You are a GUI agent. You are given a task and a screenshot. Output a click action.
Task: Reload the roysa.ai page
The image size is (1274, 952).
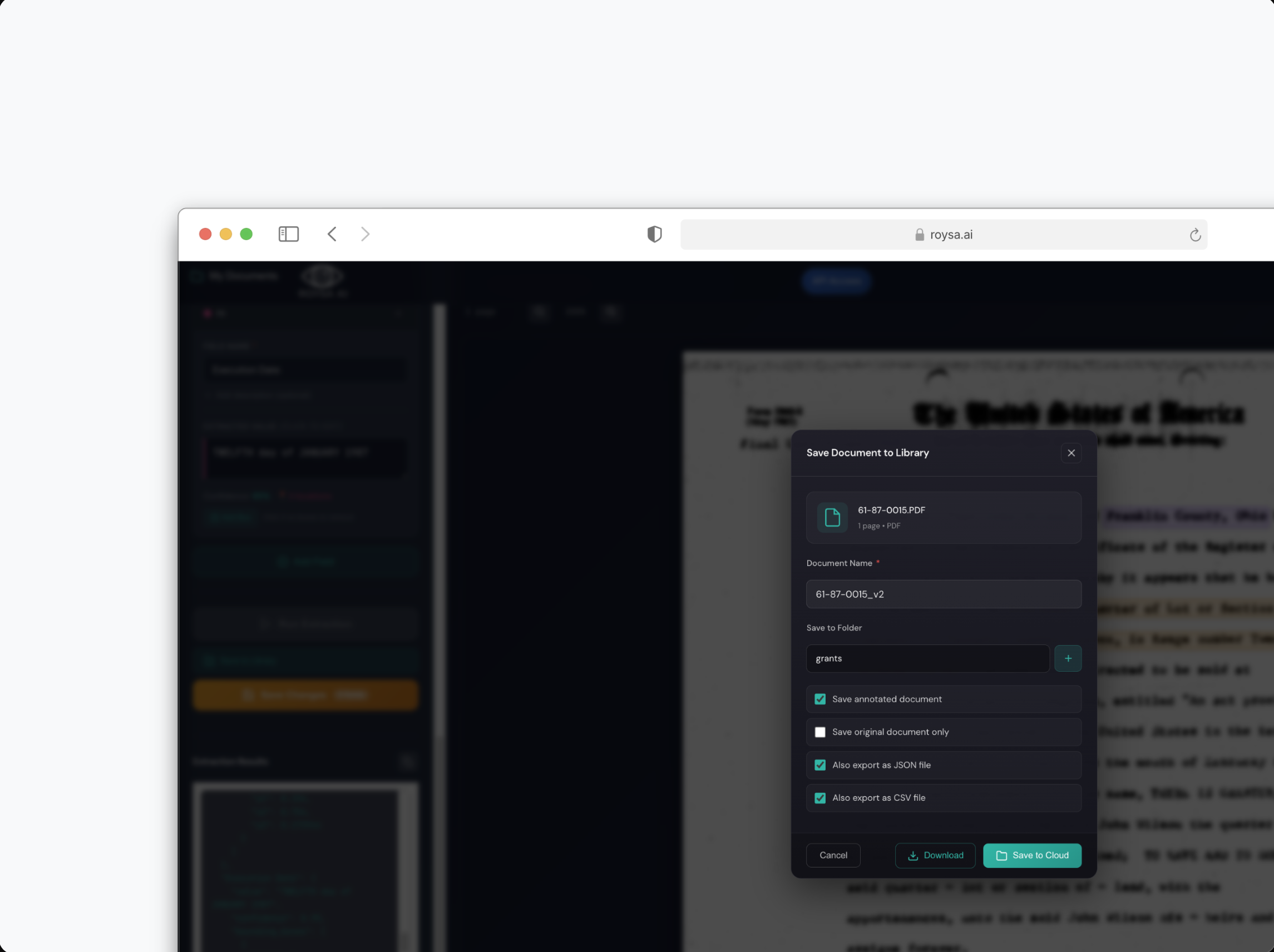[1194, 234]
